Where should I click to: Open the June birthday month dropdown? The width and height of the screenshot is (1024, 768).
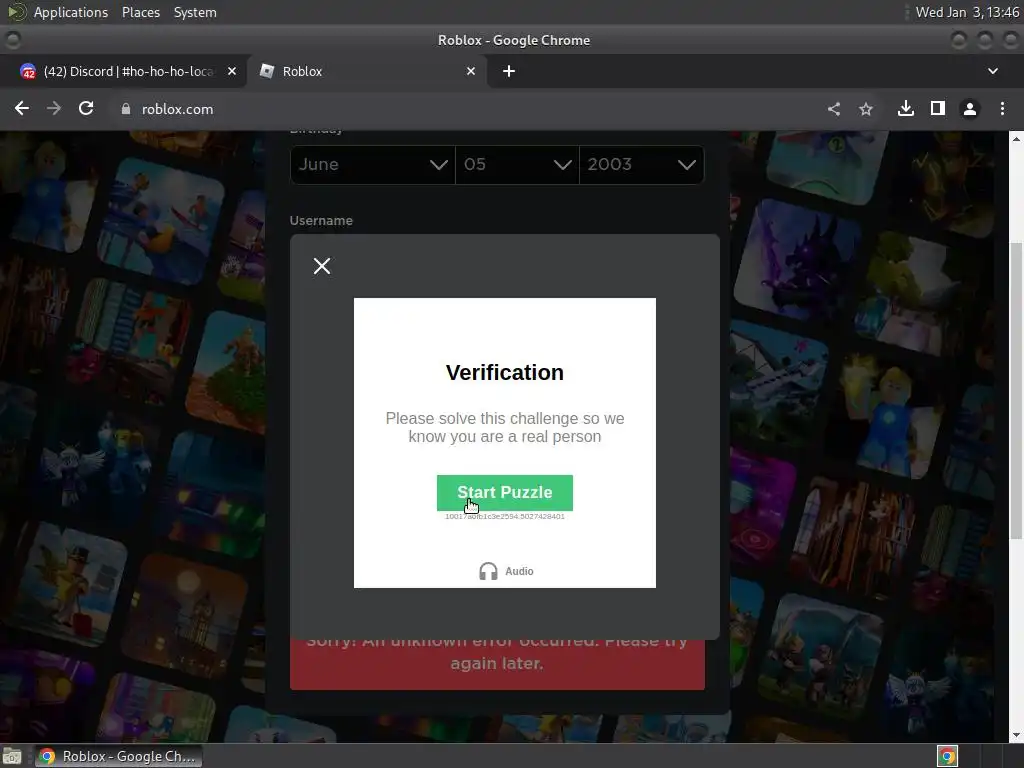coord(372,165)
